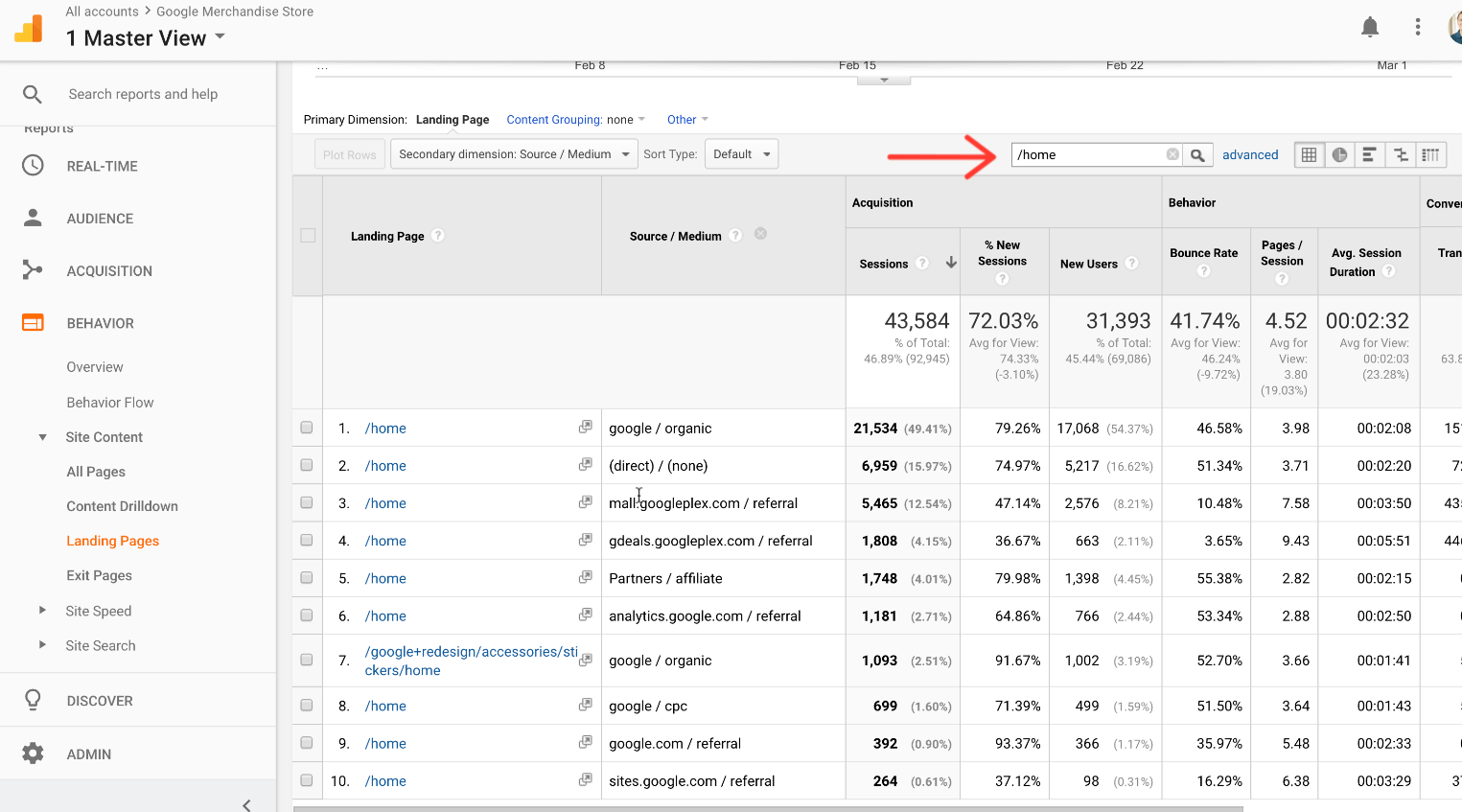This screenshot has width=1462, height=812.
Task: Open Content Drilldown report
Action: pyautogui.click(x=123, y=506)
